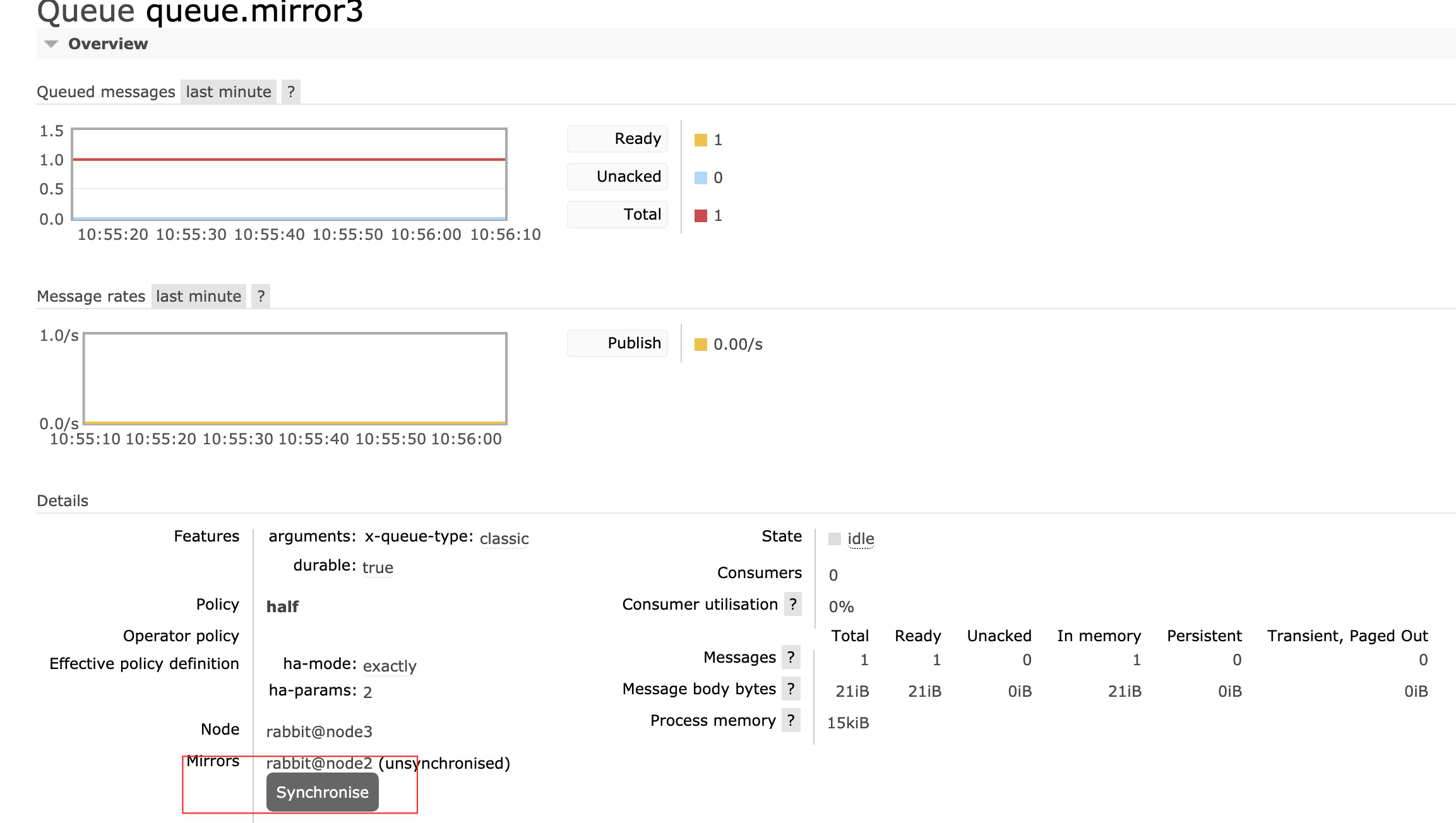The height and width of the screenshot is (823, 1456).
Task: Collapse the Overview section triangle
Action: 52,44
